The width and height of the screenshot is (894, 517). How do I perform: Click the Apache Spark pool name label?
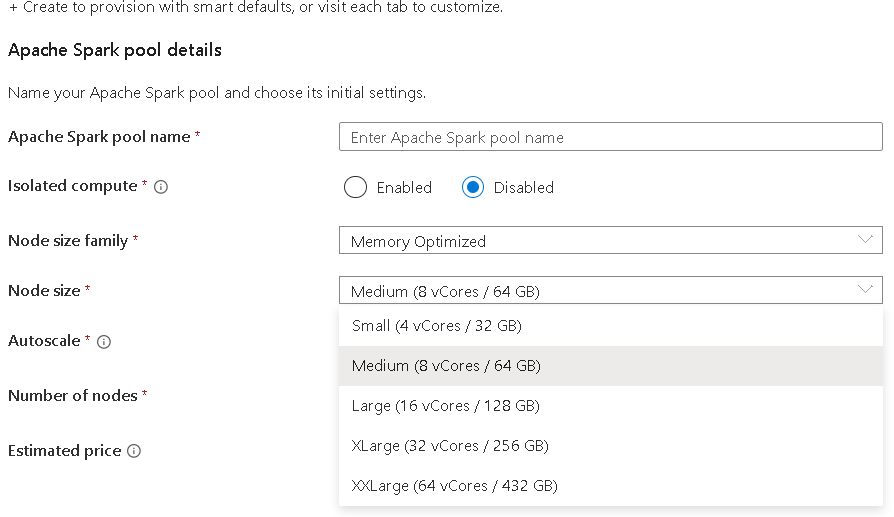(x=99, y=137)
